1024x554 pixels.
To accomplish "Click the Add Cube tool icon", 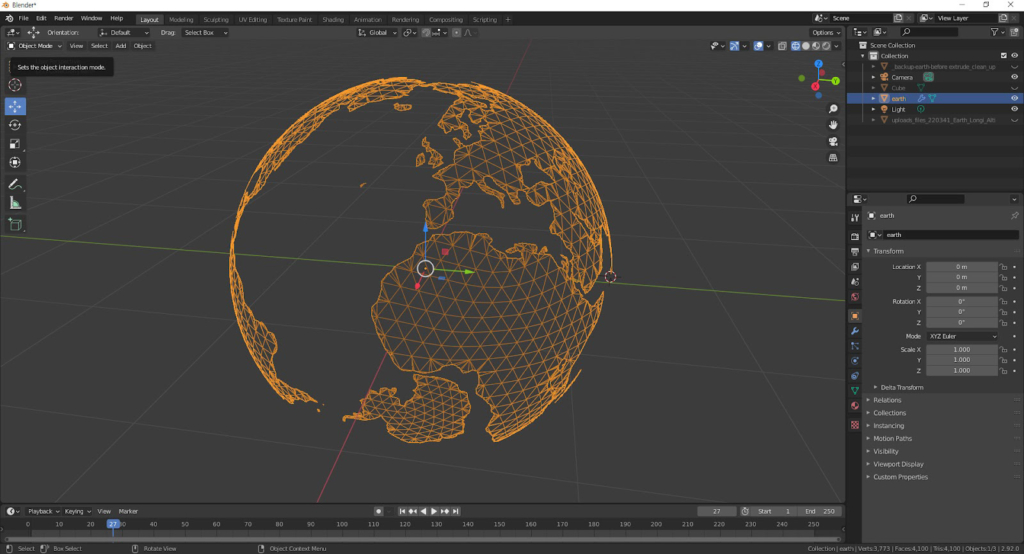I will [x=15, y=224].
